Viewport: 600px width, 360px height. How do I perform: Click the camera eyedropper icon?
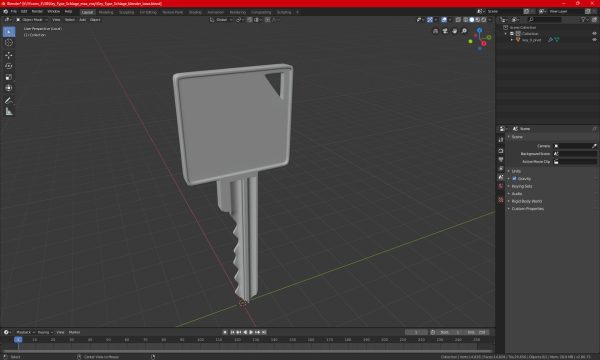pyautogui.click(x=594, y=146)
